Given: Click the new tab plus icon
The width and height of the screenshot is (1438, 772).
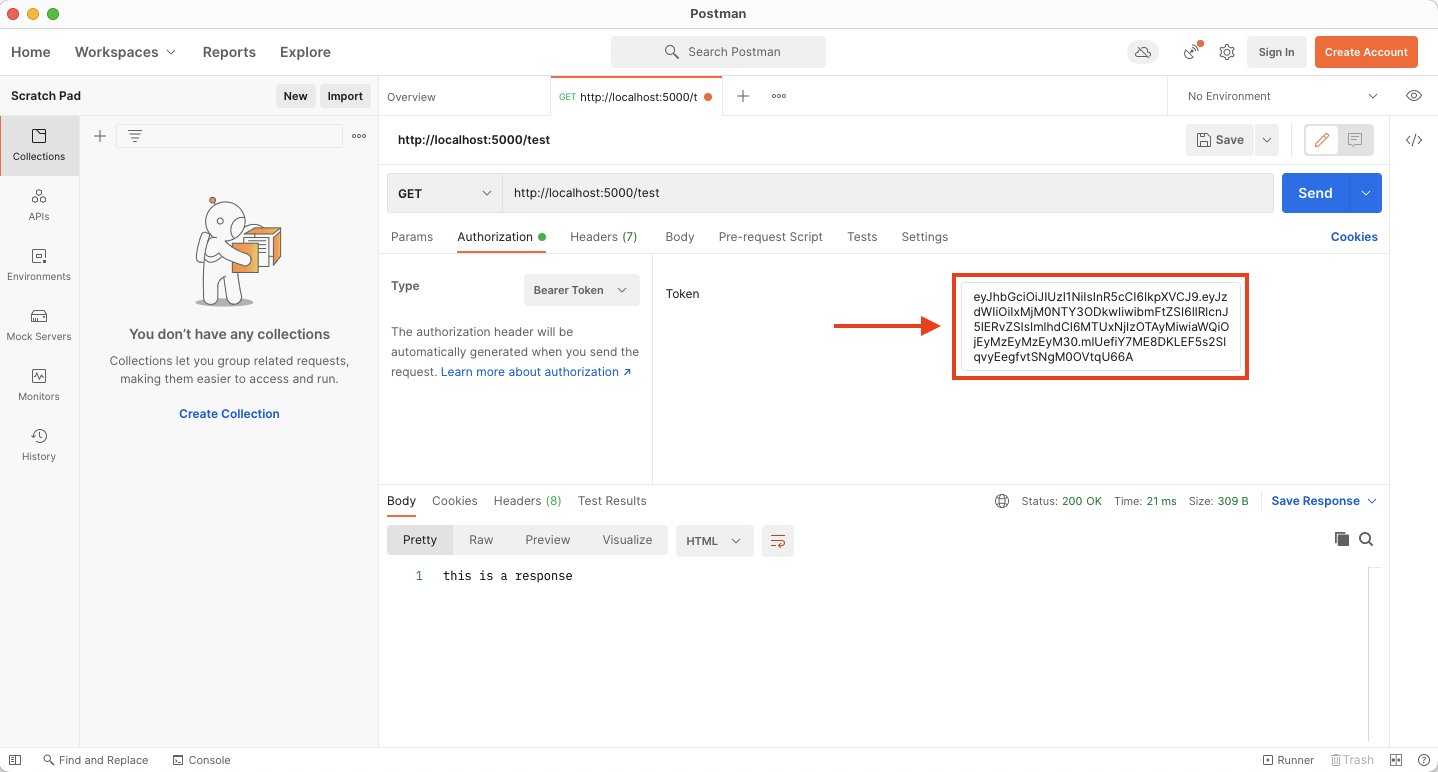Looking at the screenshot, I should click(743, 96).
